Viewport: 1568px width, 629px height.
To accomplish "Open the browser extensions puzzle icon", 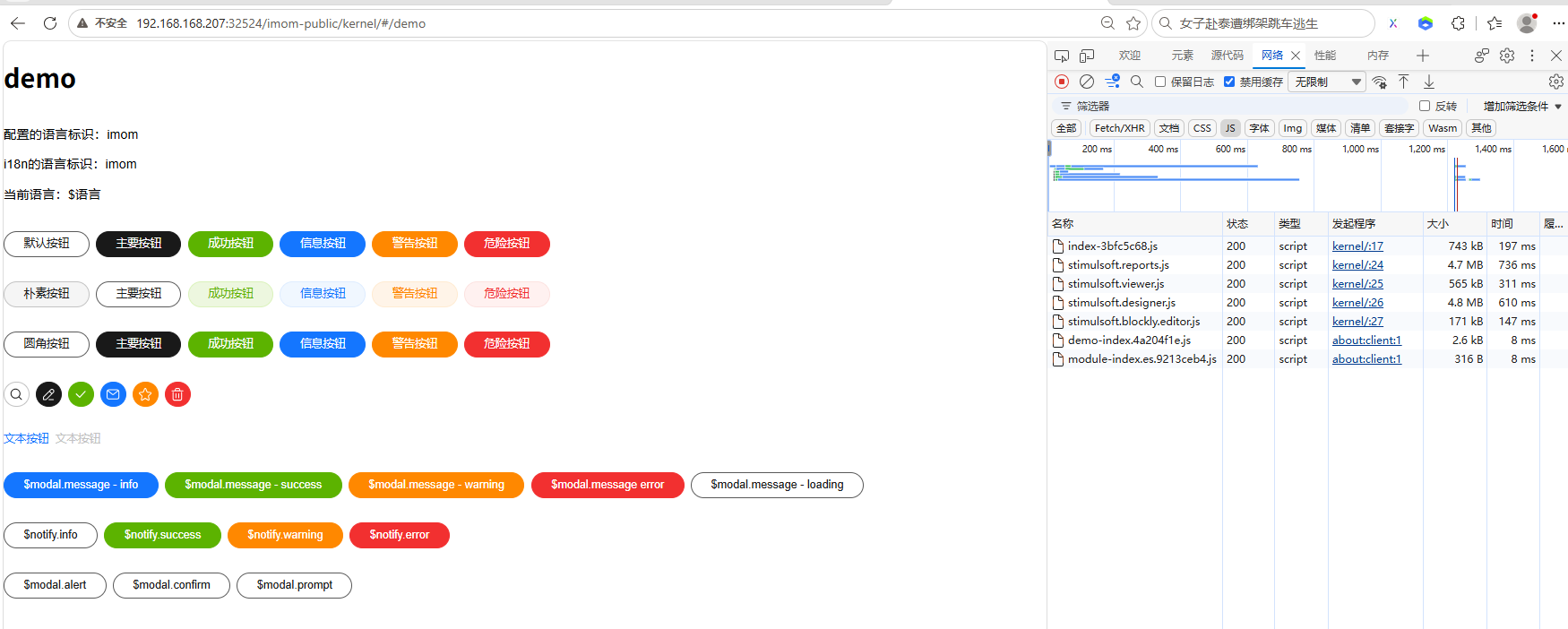I will (x=1459, y=23).
